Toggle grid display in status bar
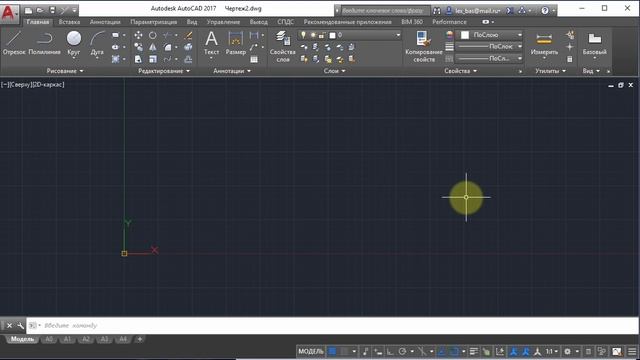 point(332,351)
